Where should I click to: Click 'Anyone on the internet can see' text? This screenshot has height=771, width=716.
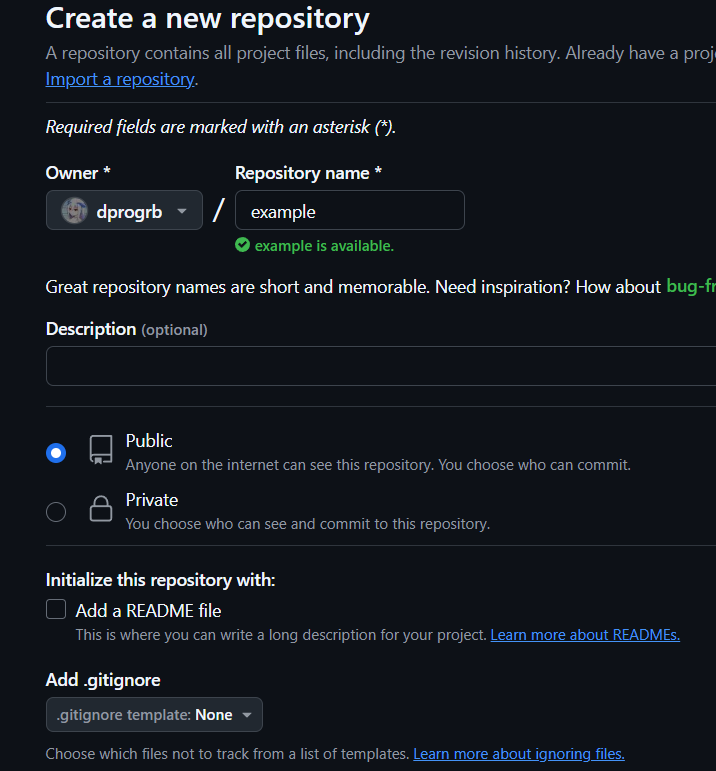378,465
